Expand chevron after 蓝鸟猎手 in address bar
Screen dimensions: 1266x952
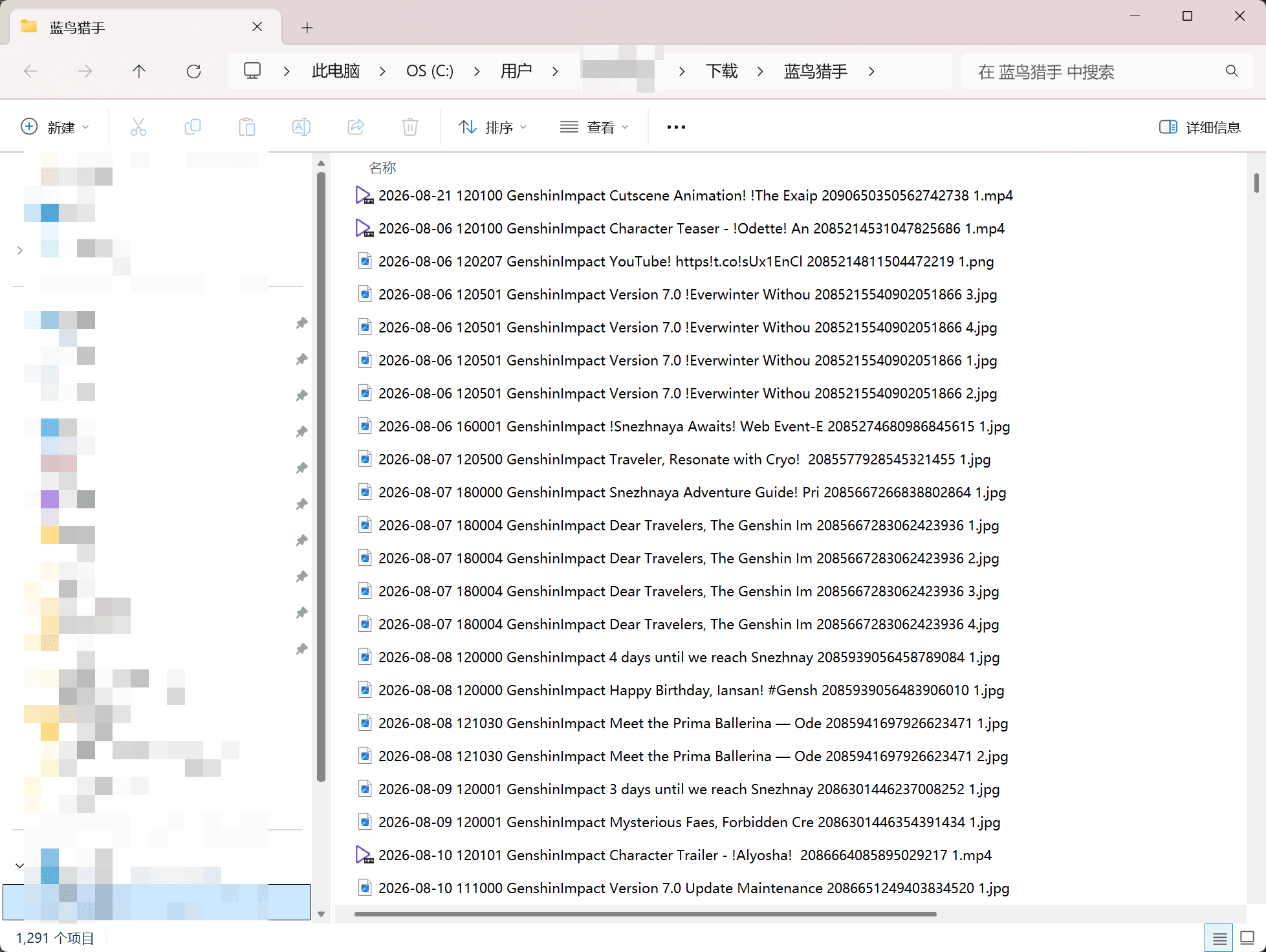tap(871, 71)
